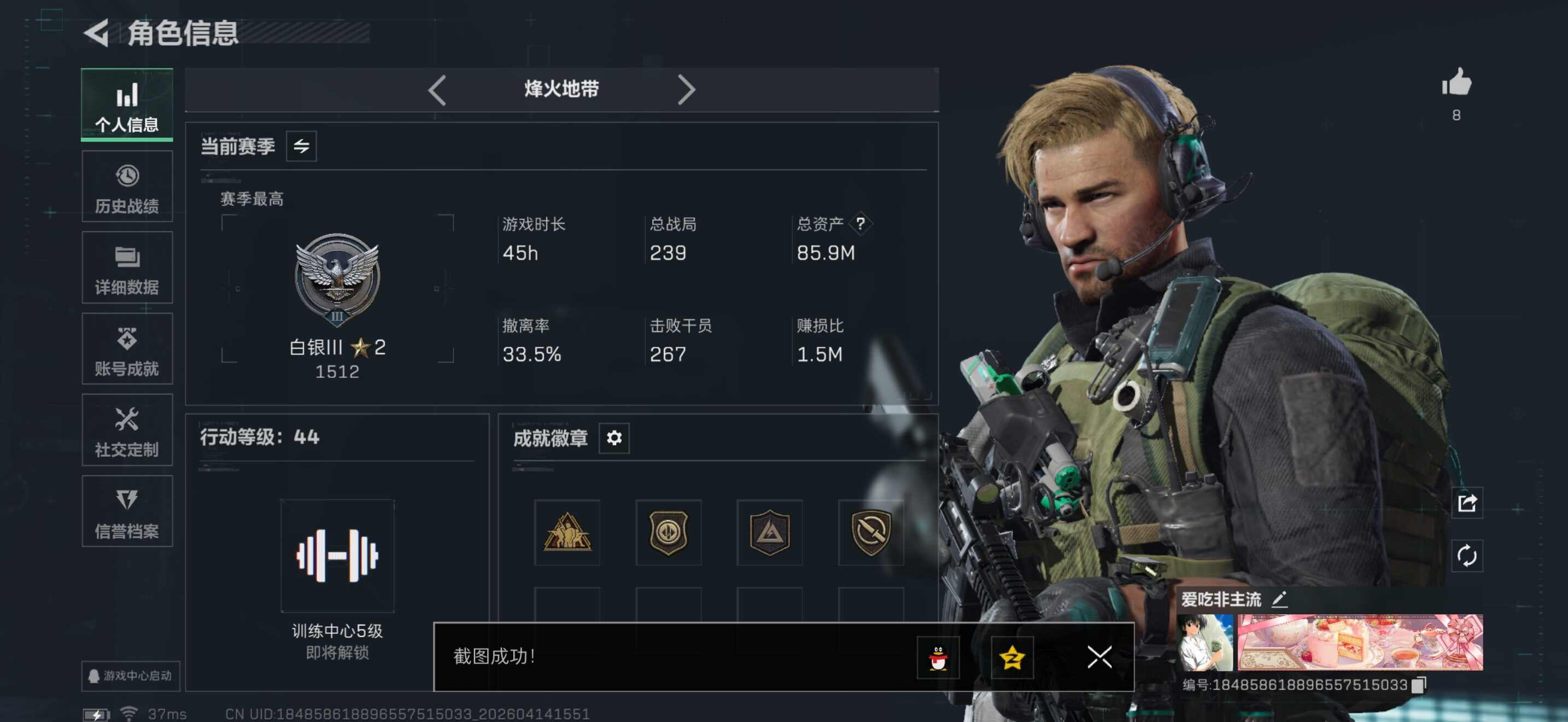Switch to previous mode with left chevron
The height and width of the screenshot is (722, 1568).
click(437, 90)
